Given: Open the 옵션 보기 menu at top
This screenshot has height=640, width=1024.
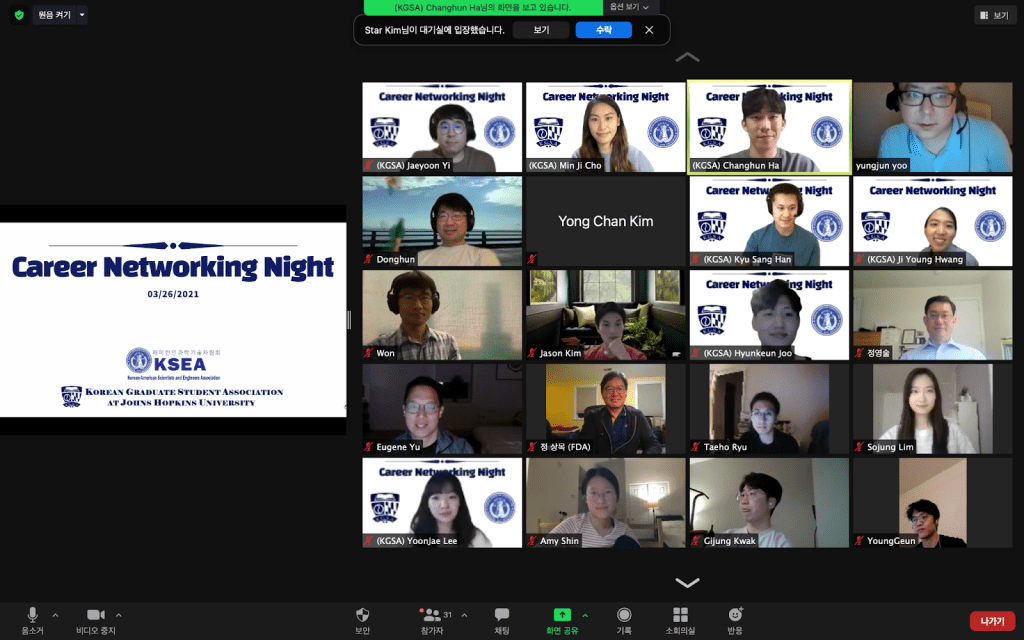Looking at the screenshot, I should click(x=631, y=7).
